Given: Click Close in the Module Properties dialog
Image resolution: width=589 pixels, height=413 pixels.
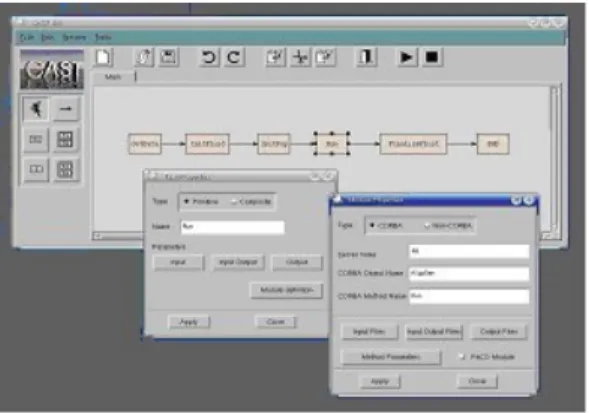Looking at the screenshot, I should pos(477,381).
